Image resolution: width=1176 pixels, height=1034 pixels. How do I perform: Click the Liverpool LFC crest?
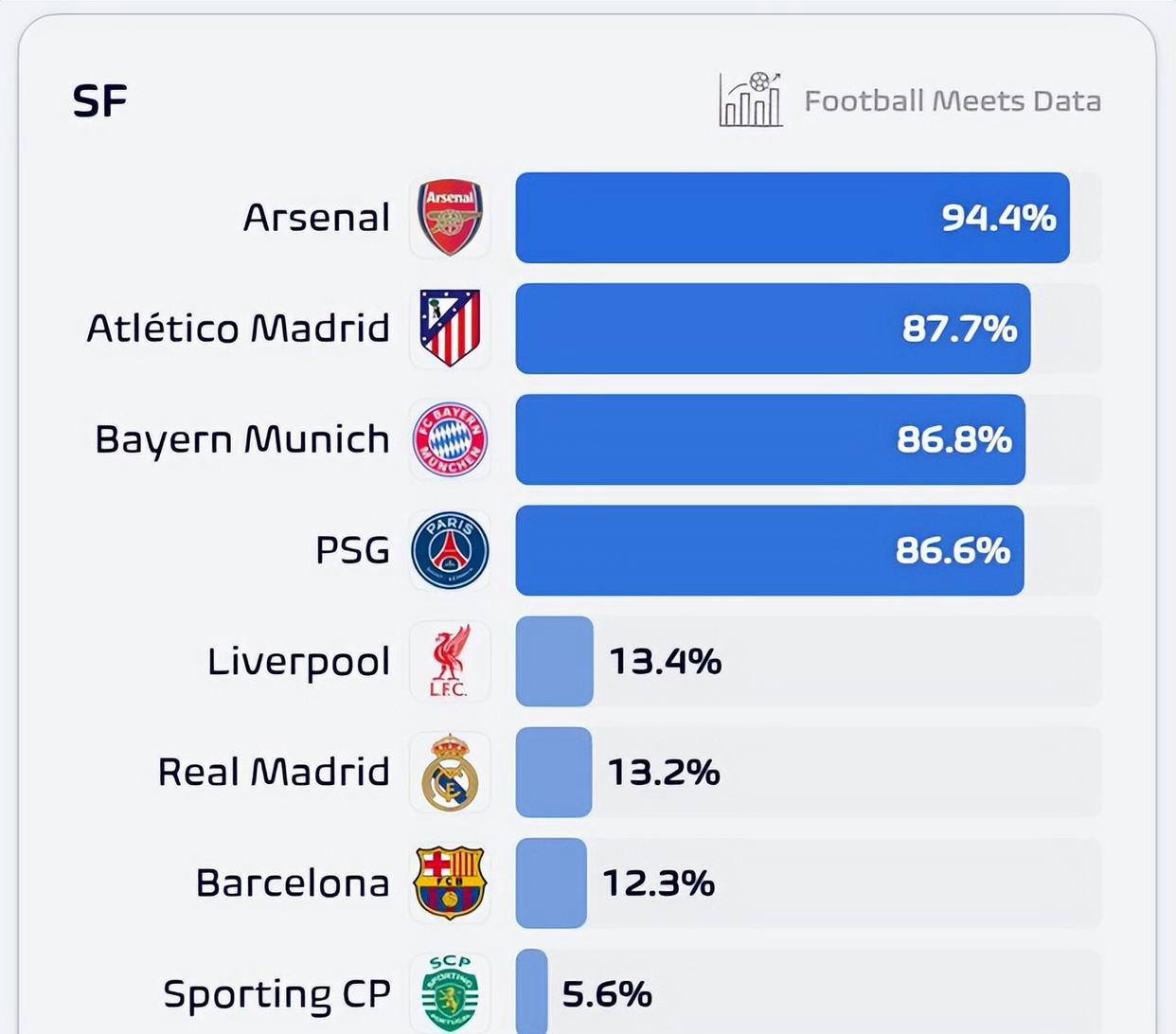point(450,661)
